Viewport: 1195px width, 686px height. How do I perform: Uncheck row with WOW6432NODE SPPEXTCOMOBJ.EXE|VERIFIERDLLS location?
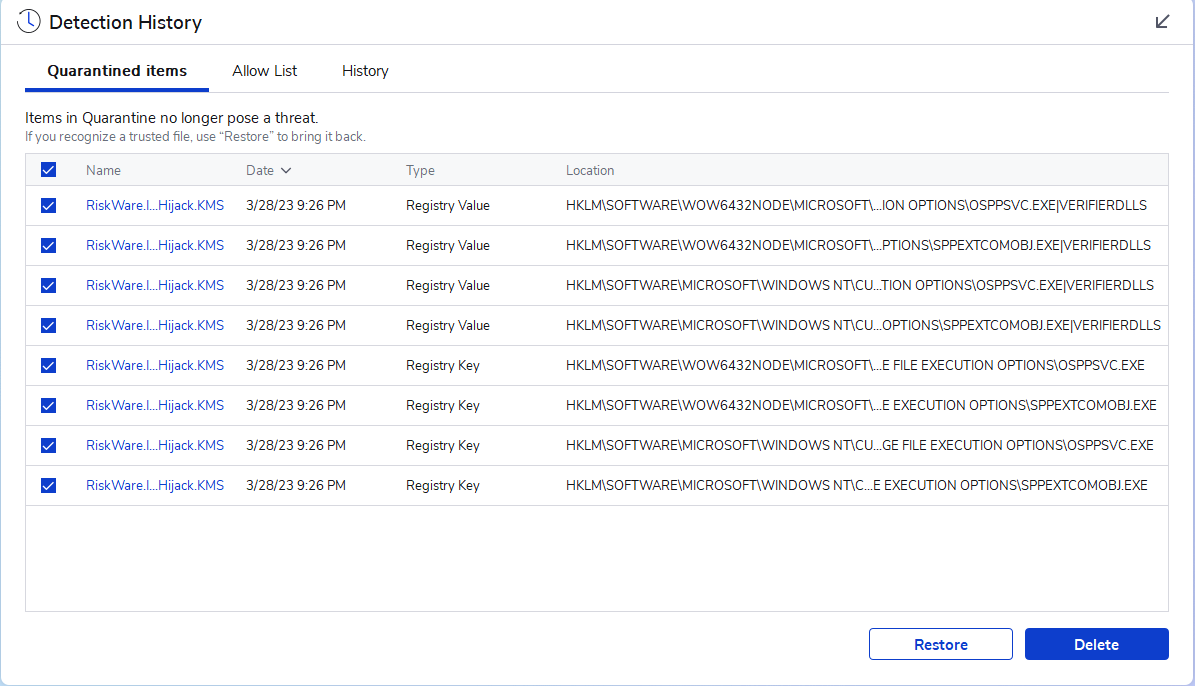[x=48, y=245]
